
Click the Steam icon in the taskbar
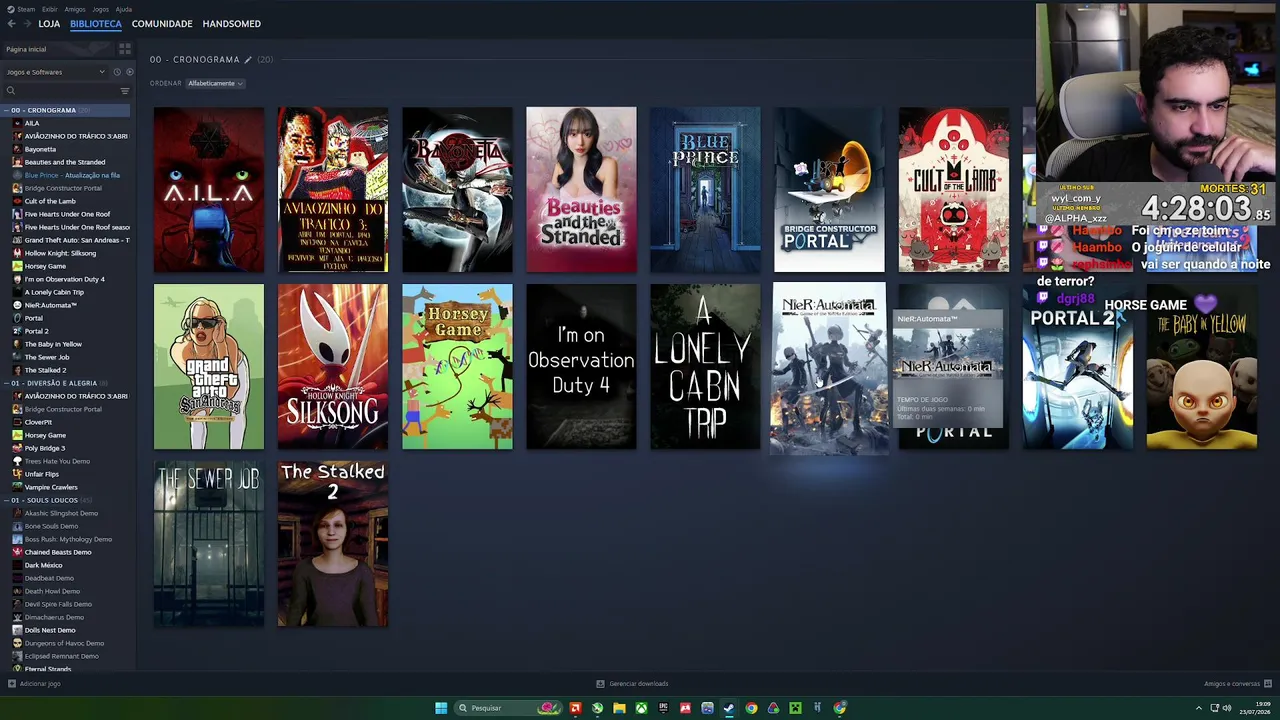coord(729,708)
